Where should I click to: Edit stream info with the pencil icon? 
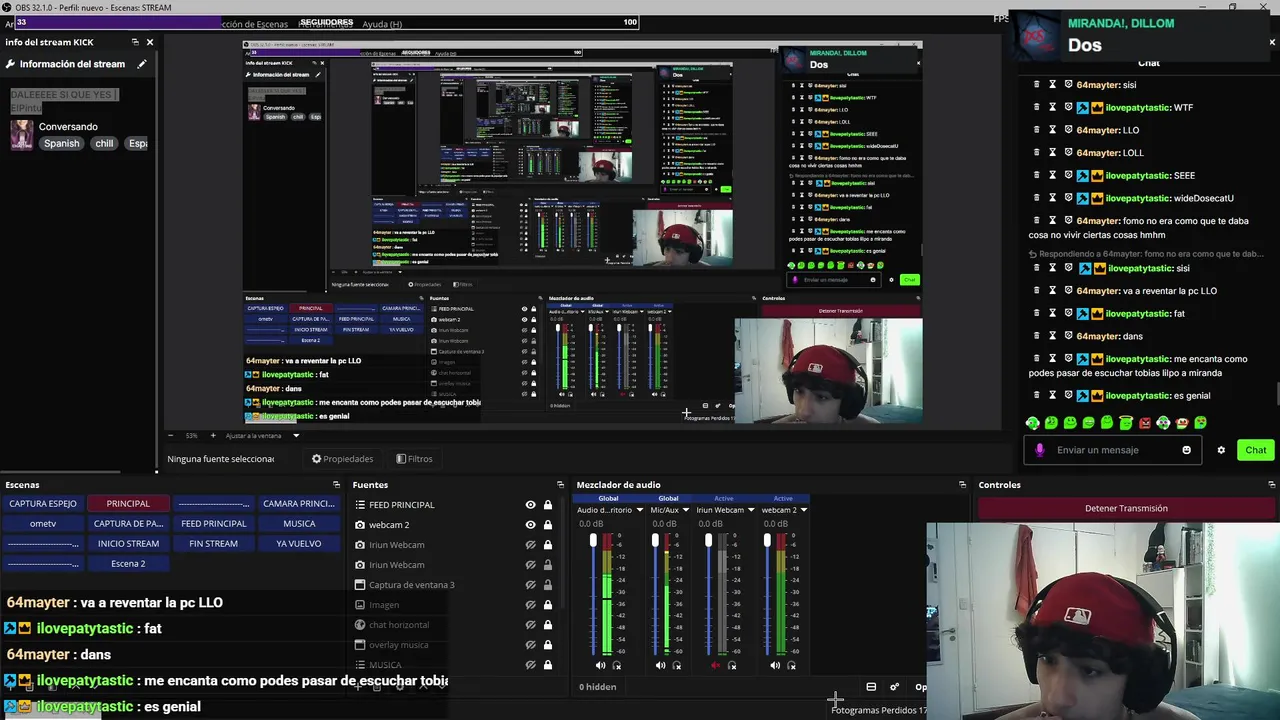tap(142, 64)
